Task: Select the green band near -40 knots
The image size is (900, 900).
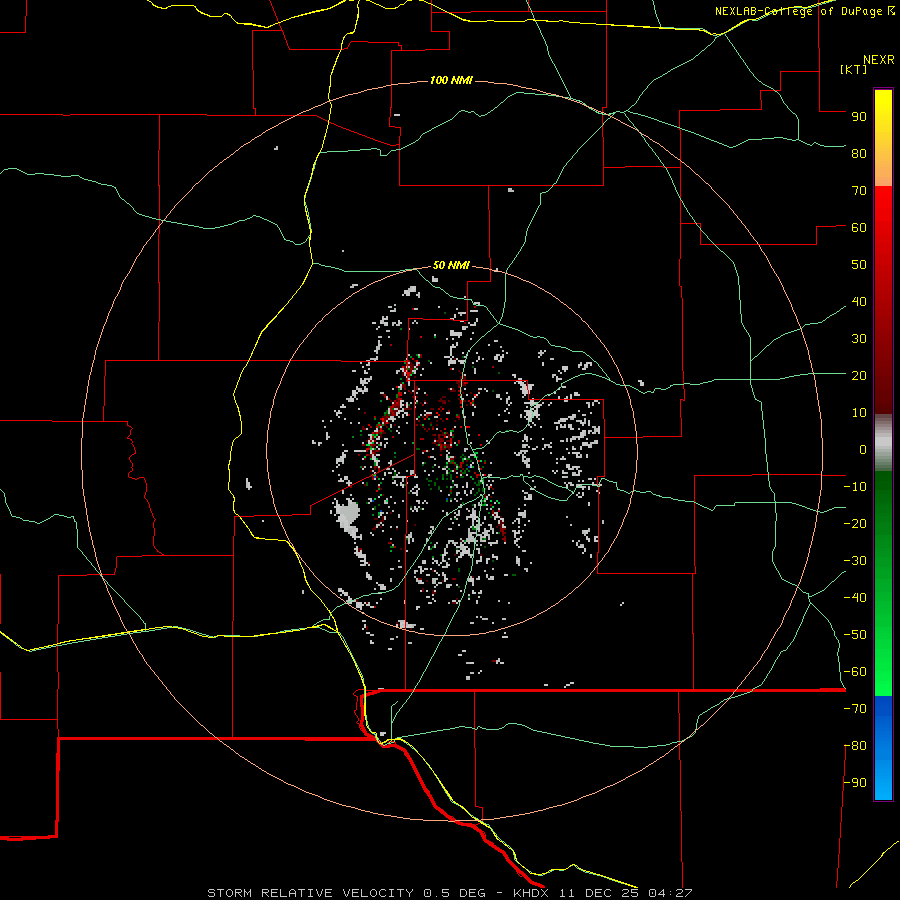Action: (x=883, y=597)
